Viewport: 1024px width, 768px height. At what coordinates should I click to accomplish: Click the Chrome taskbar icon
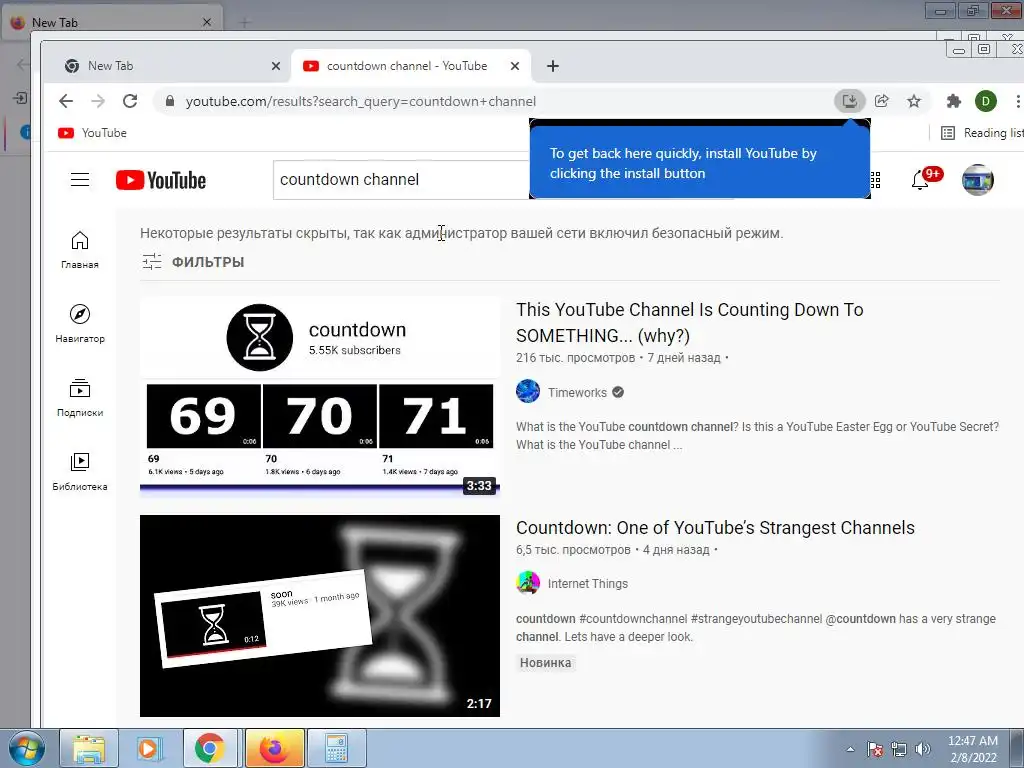pos(209,748)
